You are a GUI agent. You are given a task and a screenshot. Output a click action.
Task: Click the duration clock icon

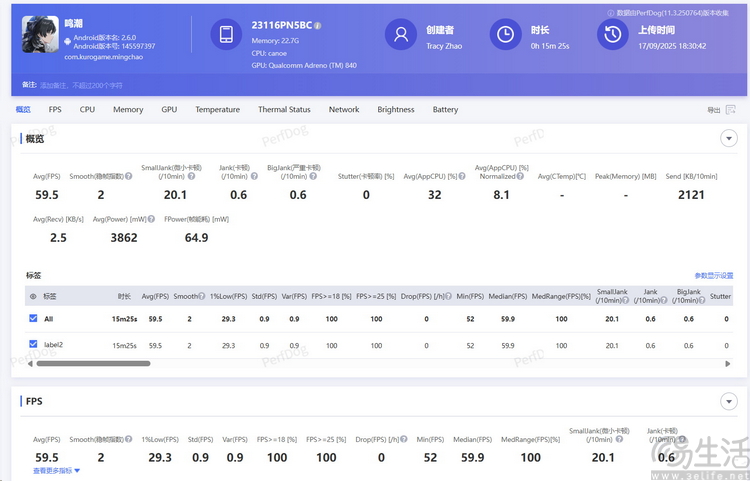pos(505,36)
